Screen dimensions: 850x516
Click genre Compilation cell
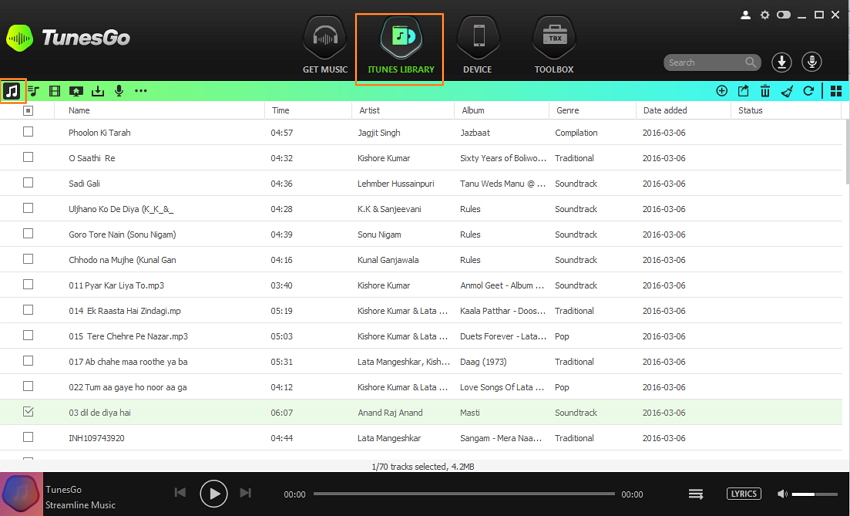click(576, 132)
